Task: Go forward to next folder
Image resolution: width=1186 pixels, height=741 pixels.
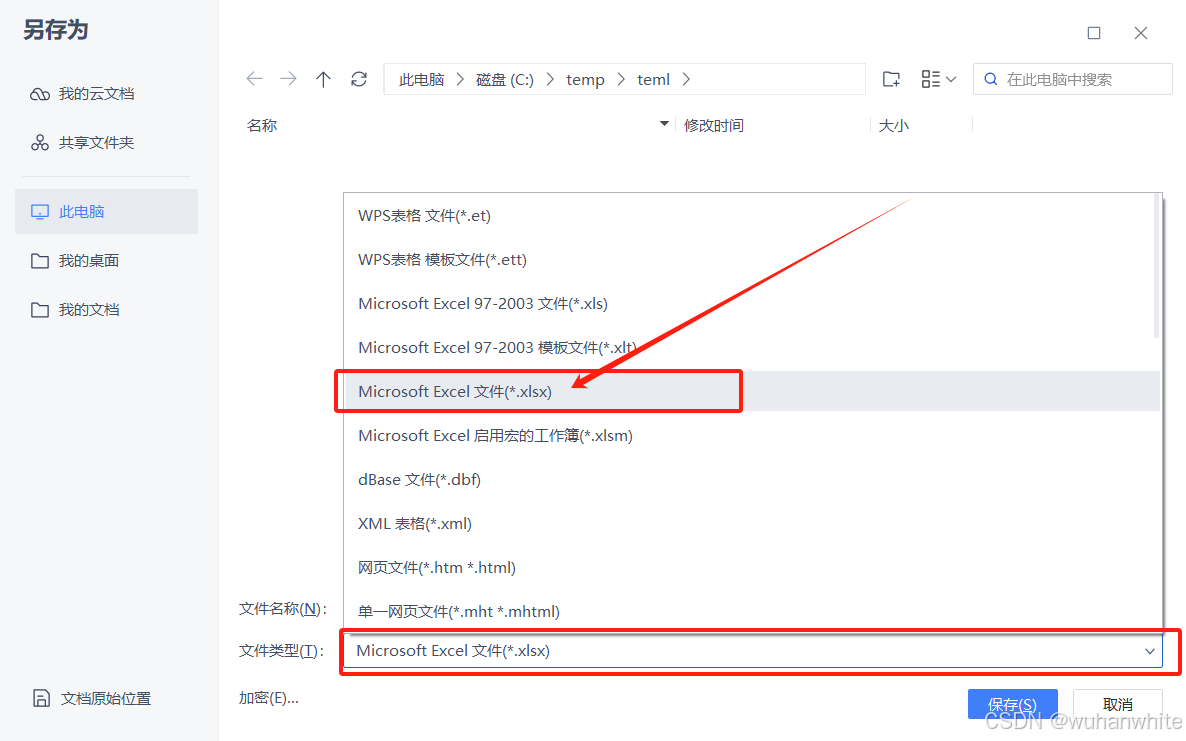Action: (288, 79)
